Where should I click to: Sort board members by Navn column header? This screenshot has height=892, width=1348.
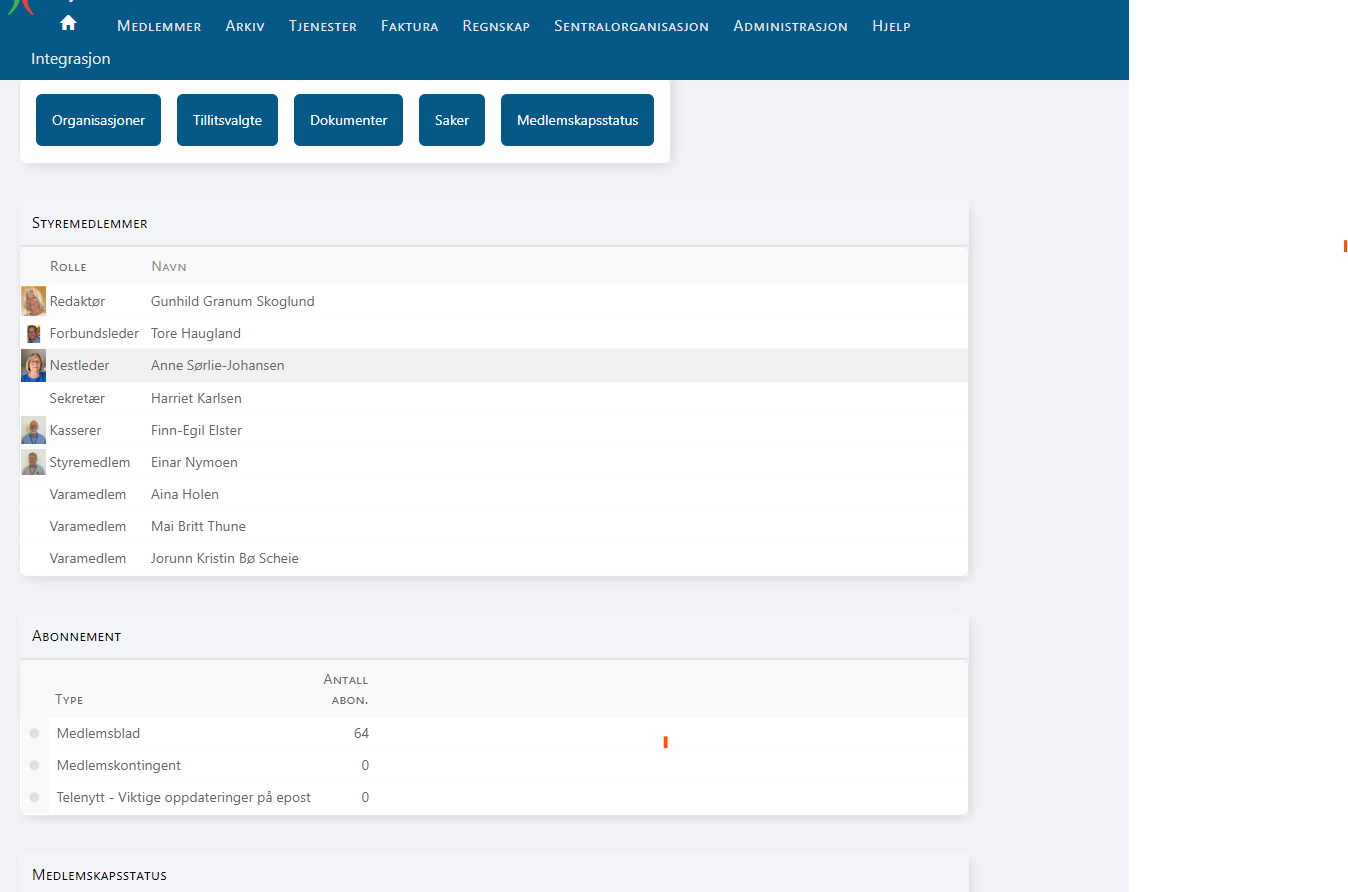point(169,266)
